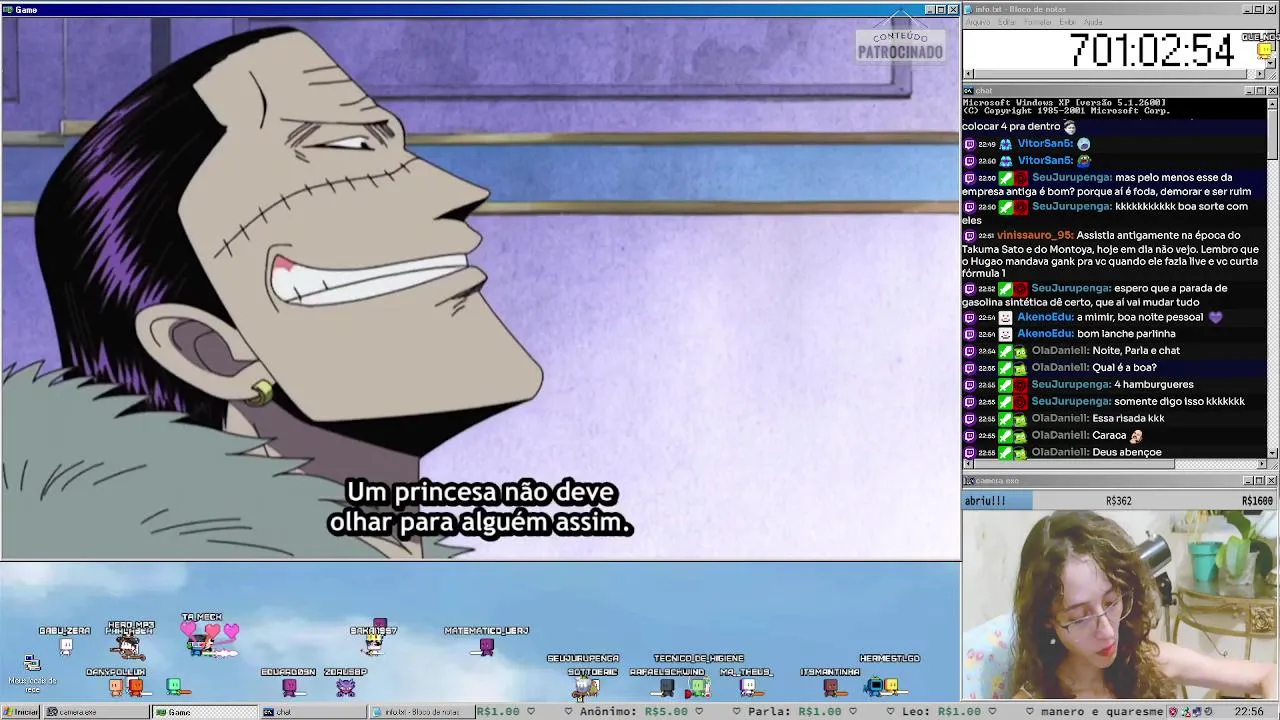
Task: Click camera.exe window title bar icon
Action: click(969, 481)
